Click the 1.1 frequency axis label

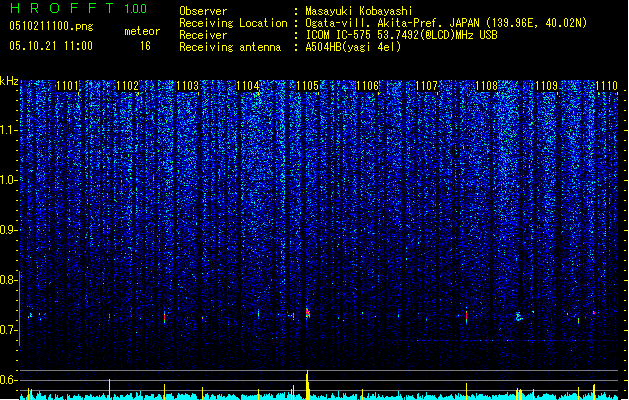pyautogui.click(x=9, y=130)
